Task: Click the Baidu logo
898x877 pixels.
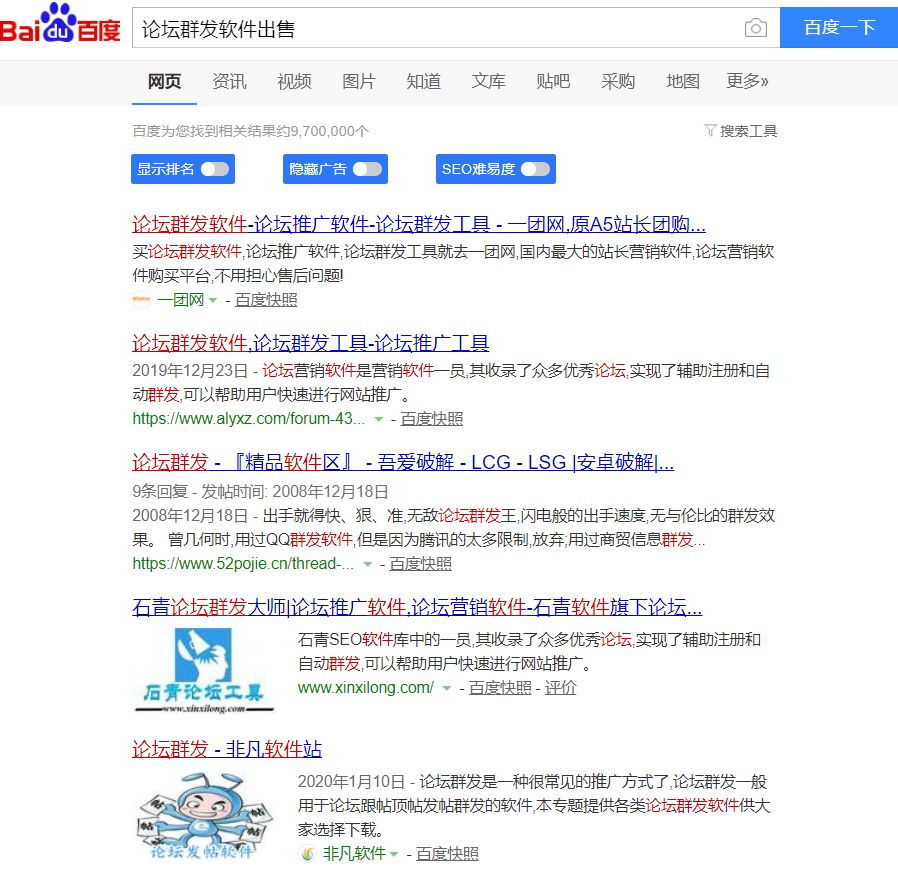Action: pos(60,23)
